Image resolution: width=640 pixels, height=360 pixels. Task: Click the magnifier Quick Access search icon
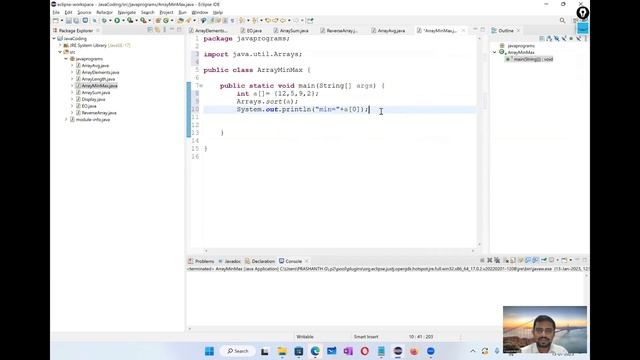pos(562,20)
